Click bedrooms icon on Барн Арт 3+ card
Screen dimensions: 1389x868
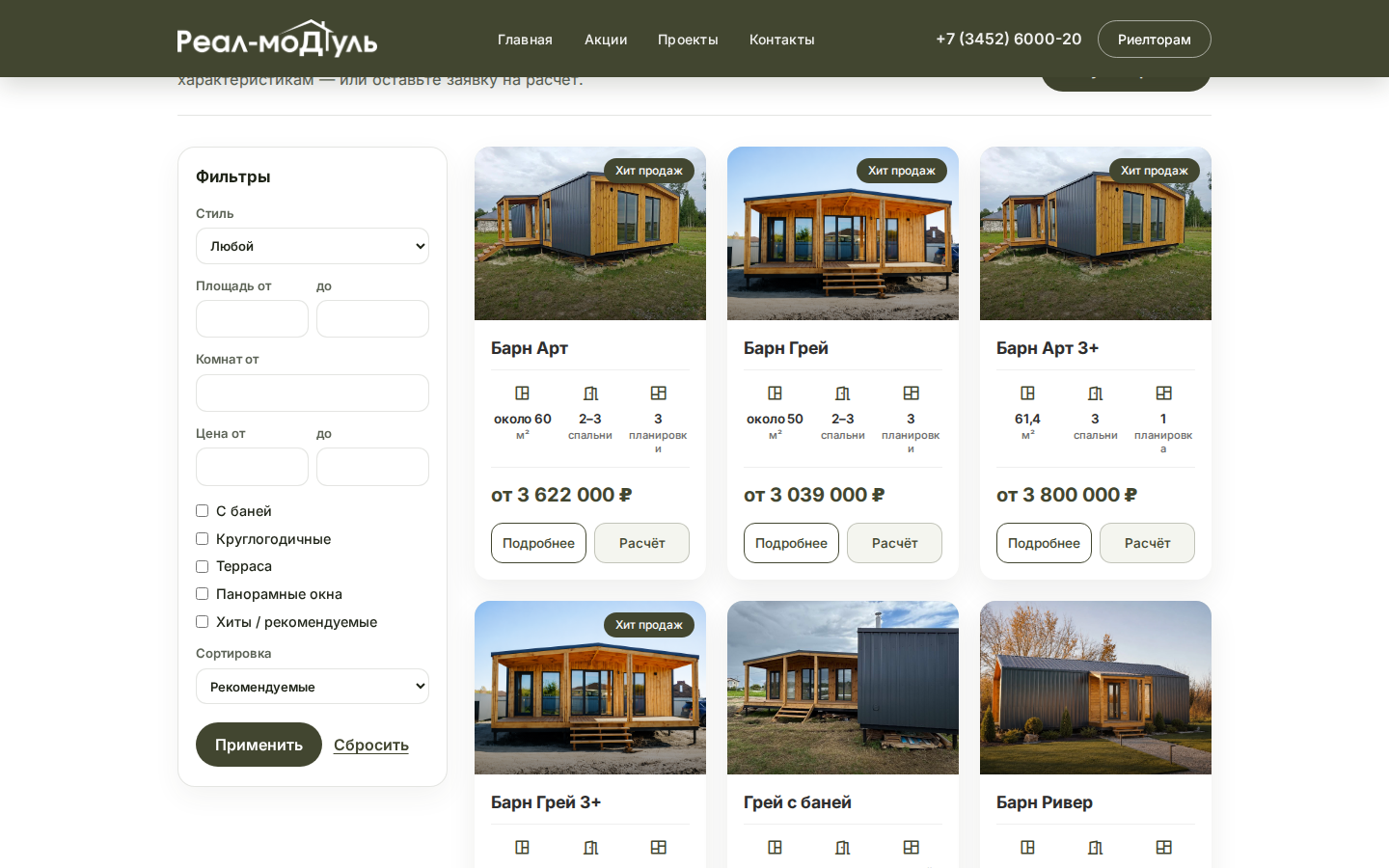point(1096,393)
